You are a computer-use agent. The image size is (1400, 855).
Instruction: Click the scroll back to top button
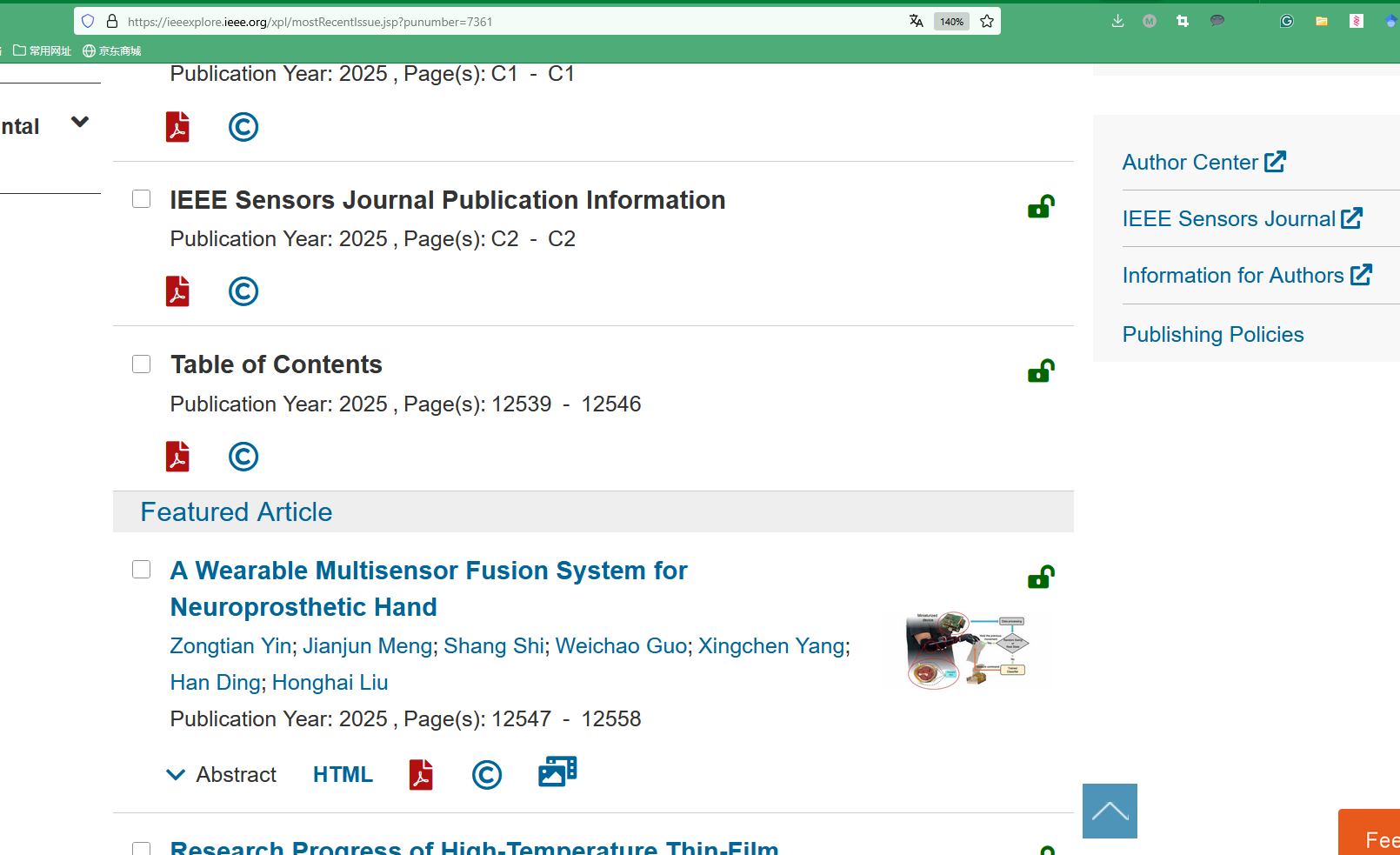coord(1110,811)
